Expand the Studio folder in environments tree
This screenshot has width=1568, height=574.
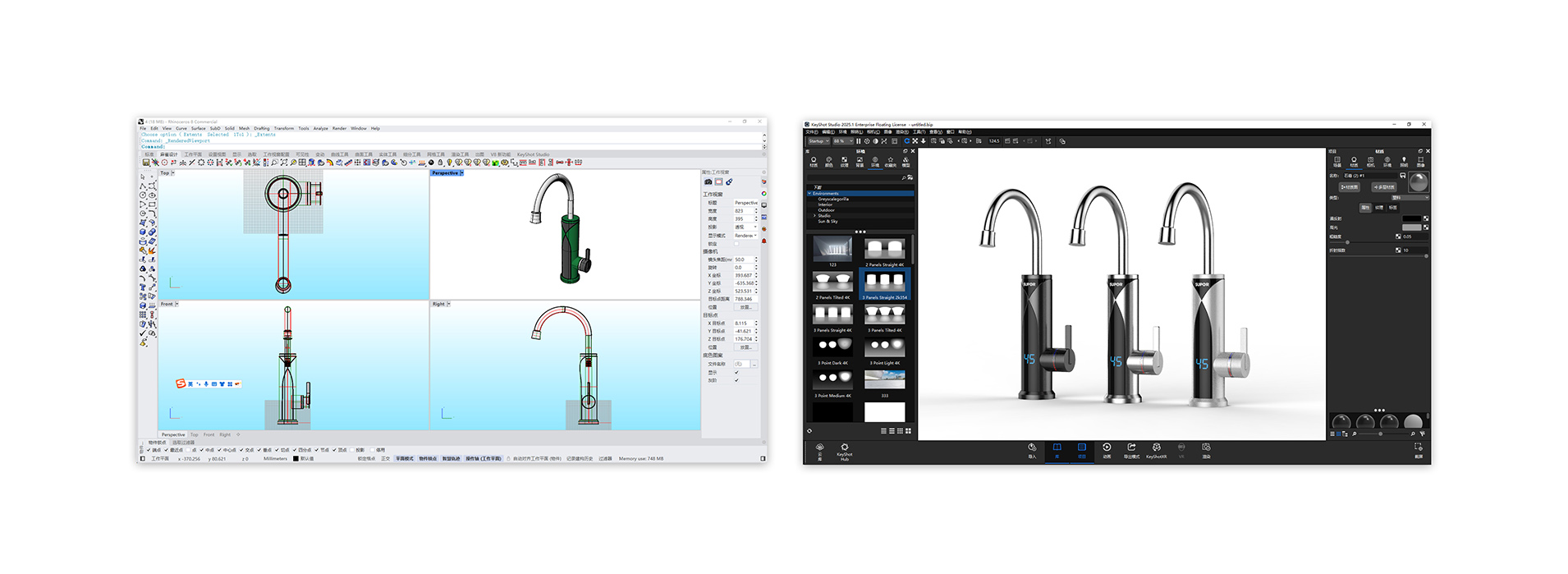(x=814, y=216)
